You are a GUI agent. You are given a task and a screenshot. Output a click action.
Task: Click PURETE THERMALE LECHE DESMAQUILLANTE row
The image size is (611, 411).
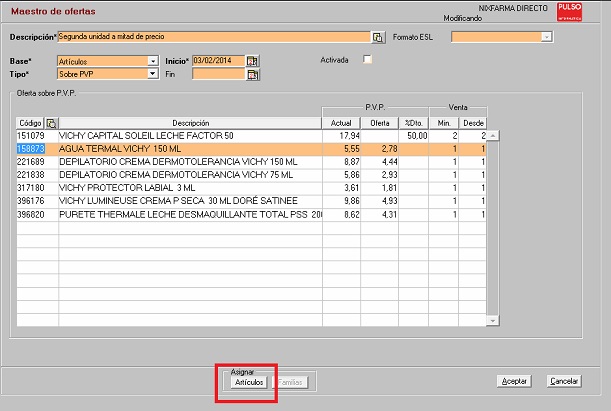point(190,215)
